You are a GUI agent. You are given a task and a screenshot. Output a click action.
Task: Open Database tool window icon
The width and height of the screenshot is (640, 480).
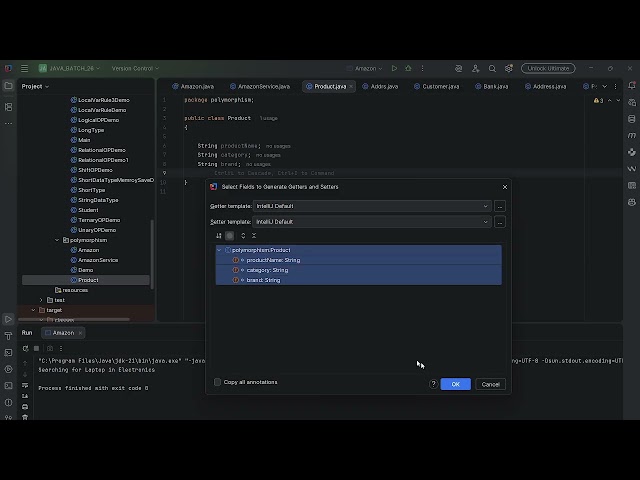631,119
